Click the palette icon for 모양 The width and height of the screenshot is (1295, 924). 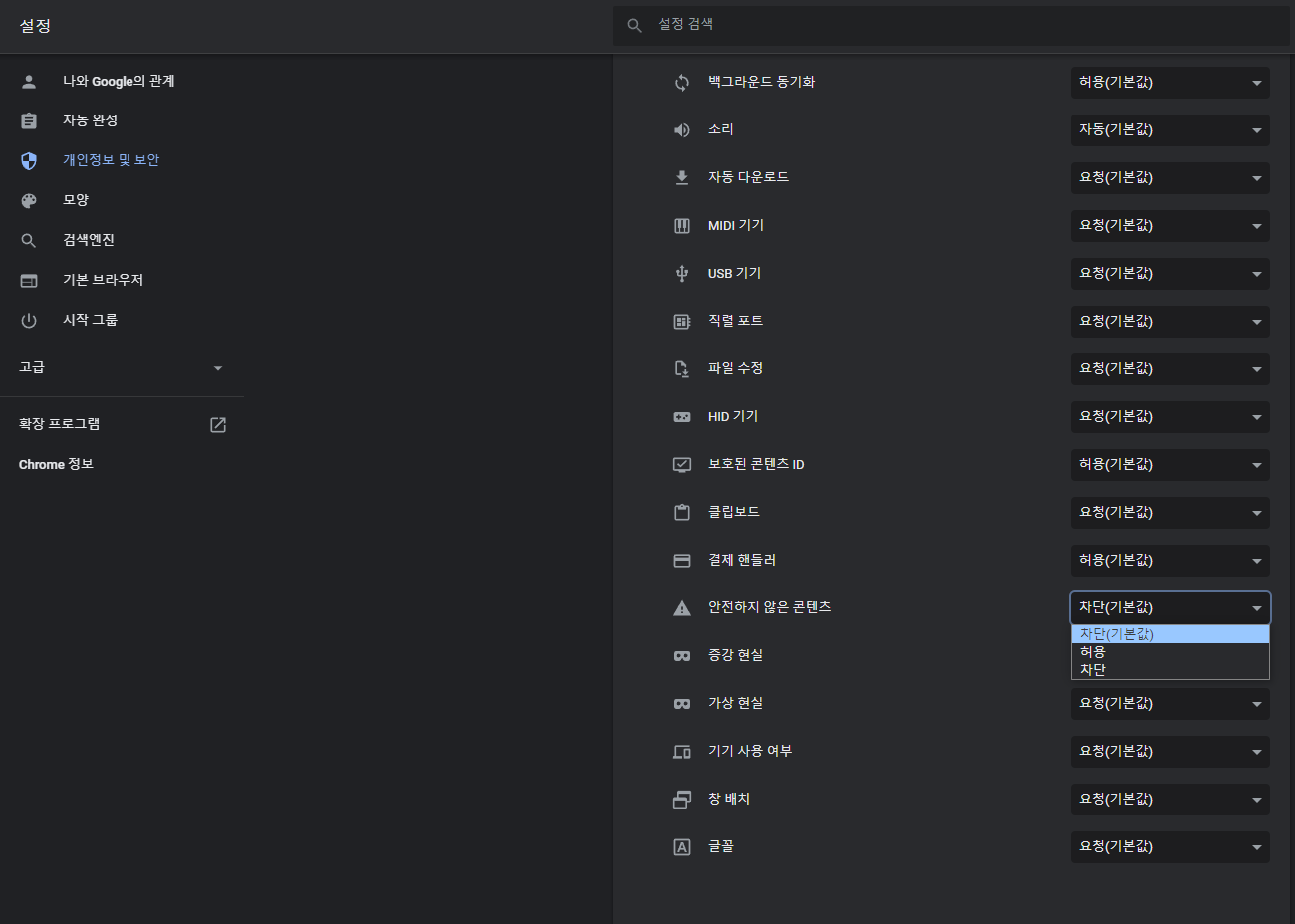point(29,201)
